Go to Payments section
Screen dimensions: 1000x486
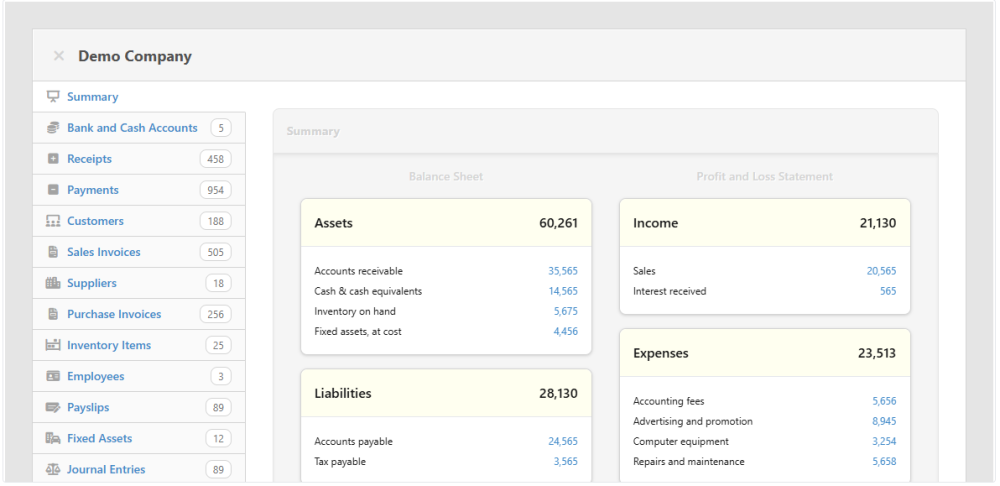pyautogui.click(x=92, y=190)
